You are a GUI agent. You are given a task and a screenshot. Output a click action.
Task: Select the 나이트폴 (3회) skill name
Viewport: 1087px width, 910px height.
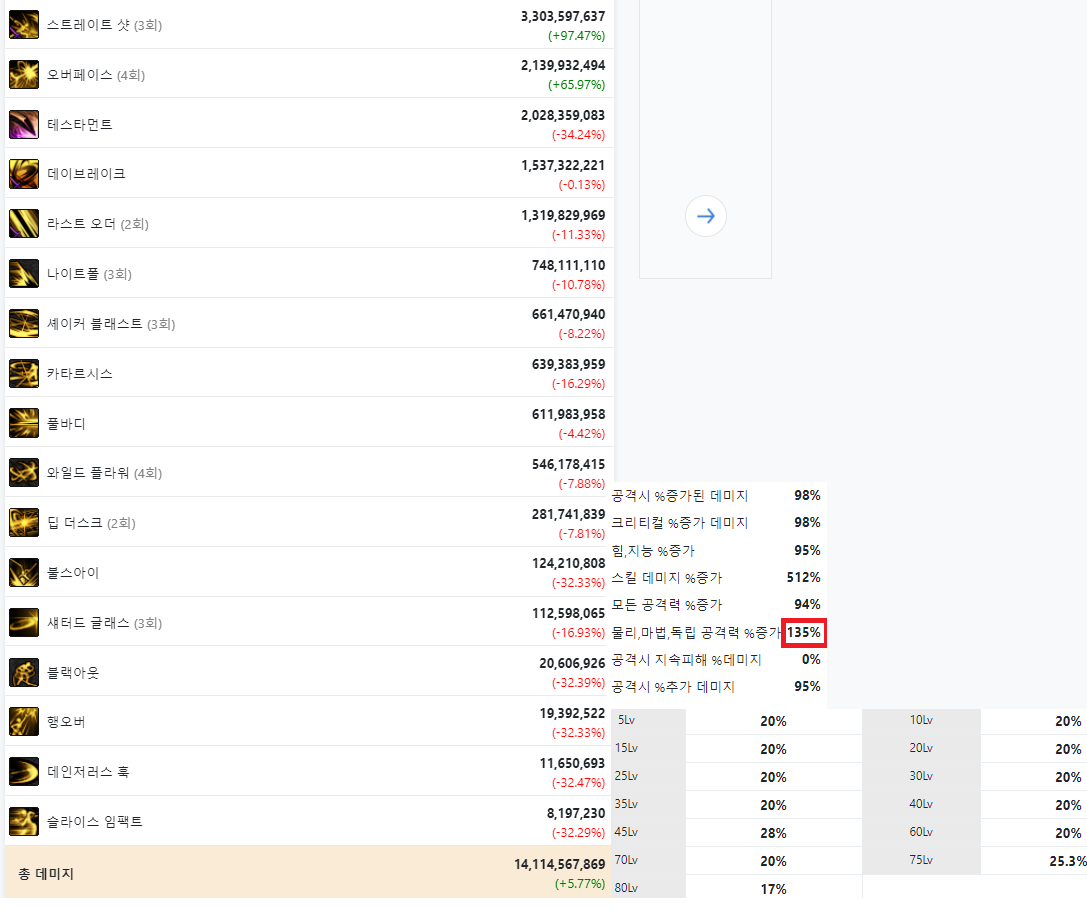coord(89,274)
